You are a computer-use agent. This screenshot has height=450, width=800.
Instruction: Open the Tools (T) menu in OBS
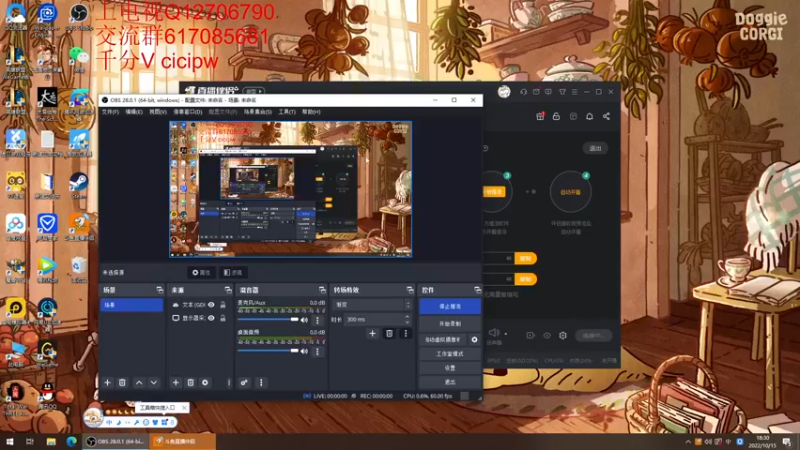tap(287, 112)
